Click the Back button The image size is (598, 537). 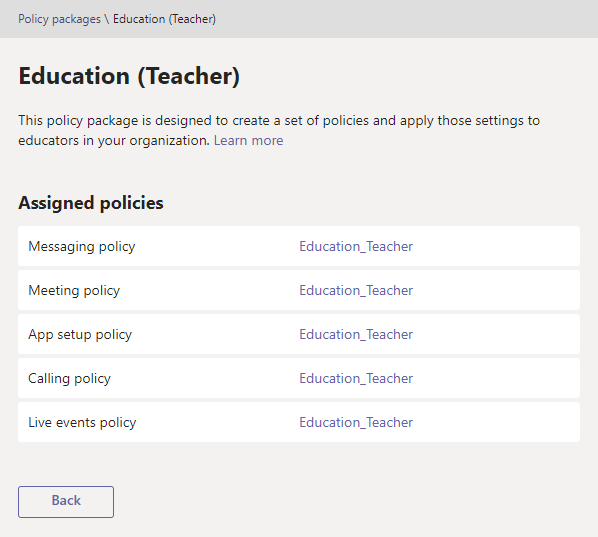click(66, 502)
